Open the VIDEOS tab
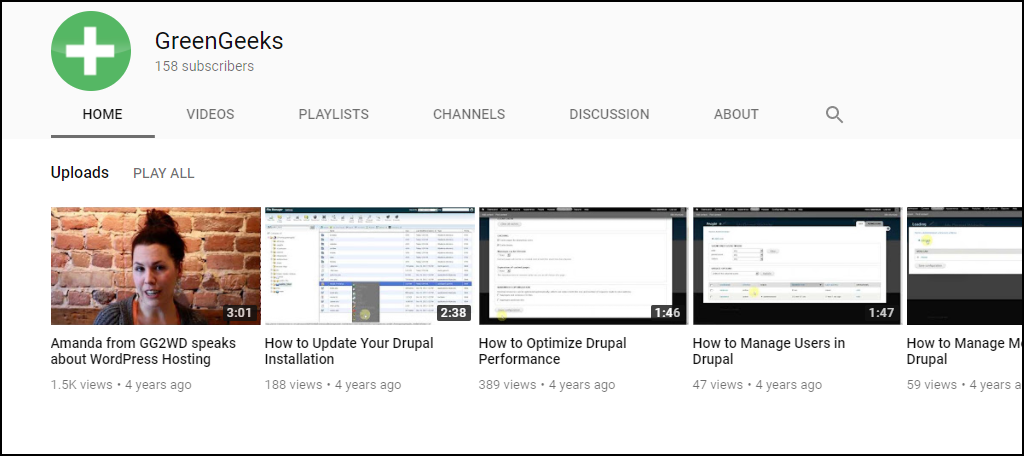1024x456 pixels. point(210,114)
